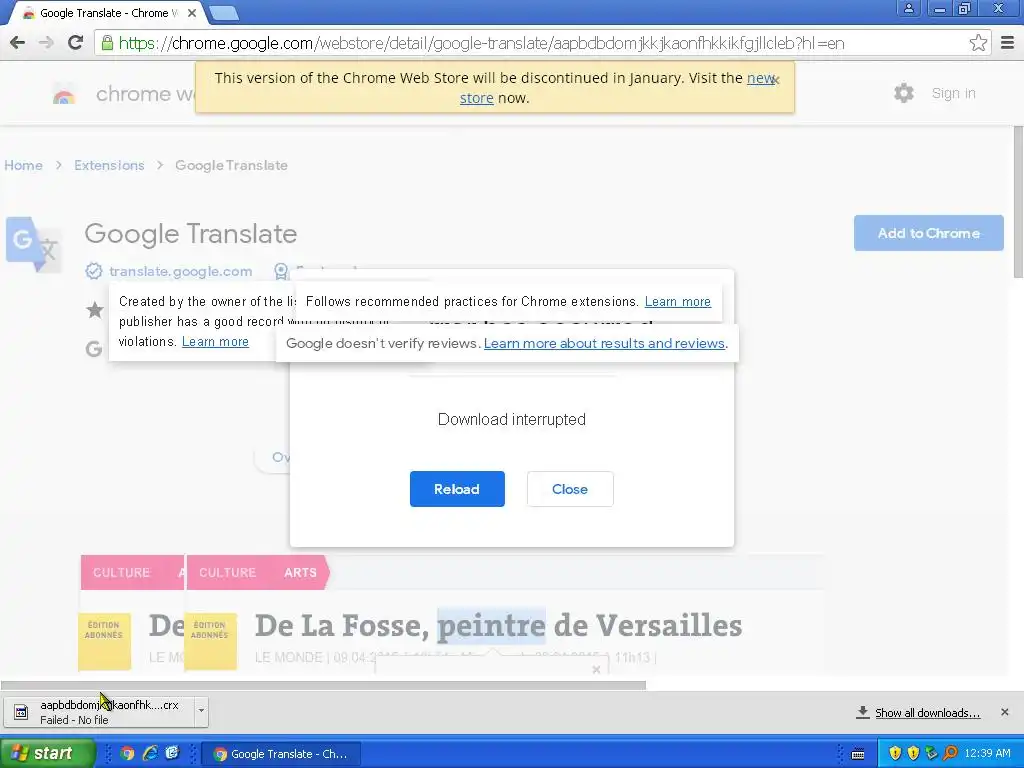
Task: Click second yellow security shield tray icon
Action: coord(913,754)
